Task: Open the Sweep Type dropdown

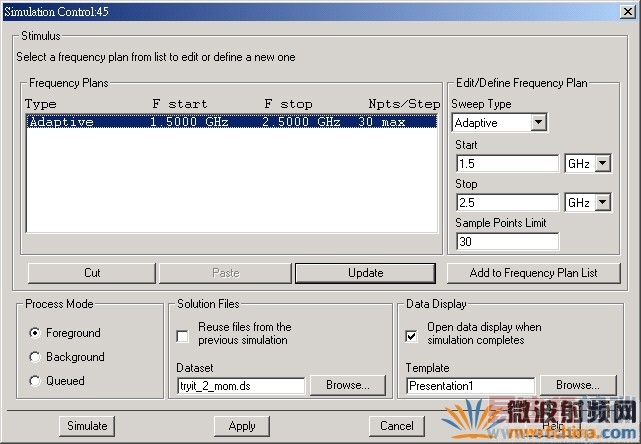Action: coord(538,122)
